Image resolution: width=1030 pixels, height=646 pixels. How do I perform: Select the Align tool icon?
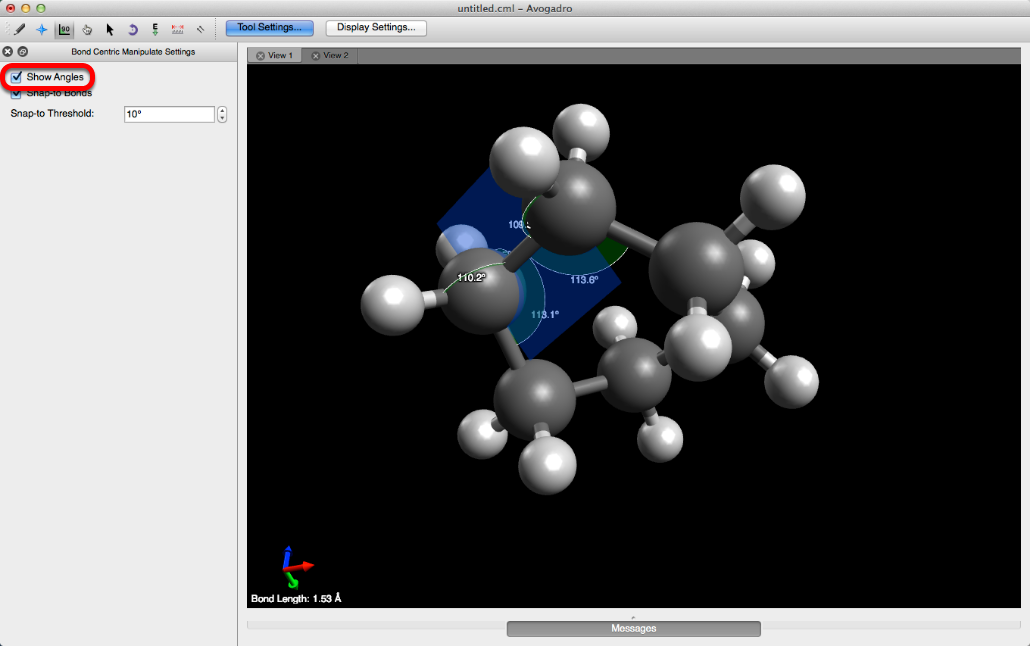click(200, 29)
